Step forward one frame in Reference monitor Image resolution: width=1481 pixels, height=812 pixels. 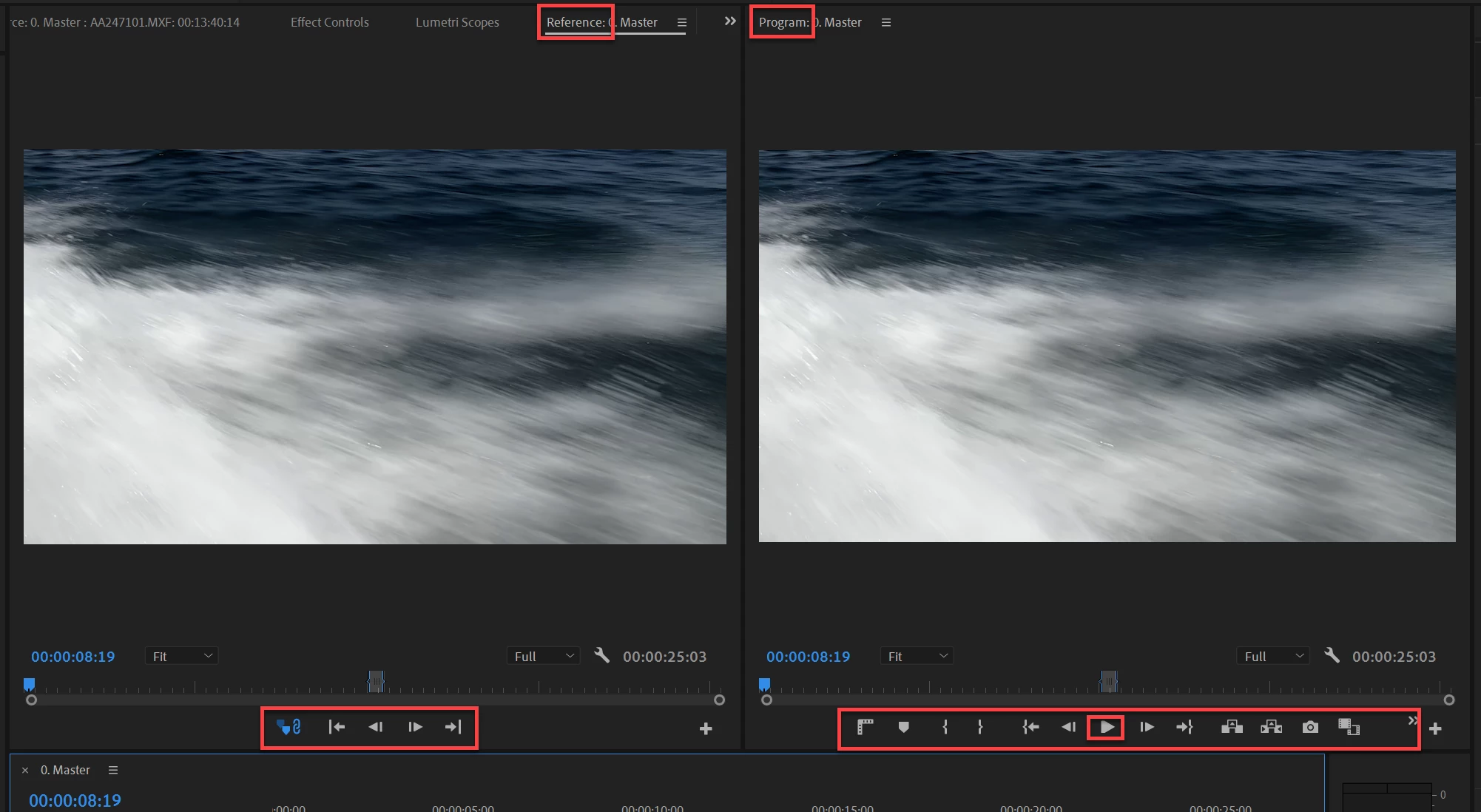[415, 728]
